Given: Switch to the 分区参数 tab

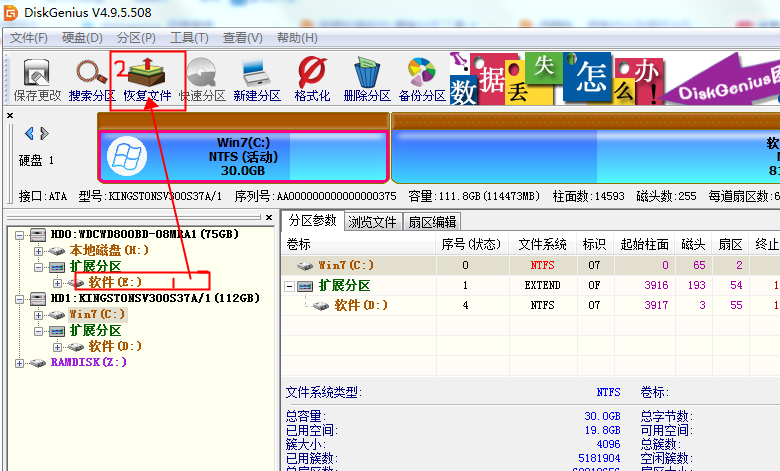Looking at the screenshot, I should tap(313, 220).
